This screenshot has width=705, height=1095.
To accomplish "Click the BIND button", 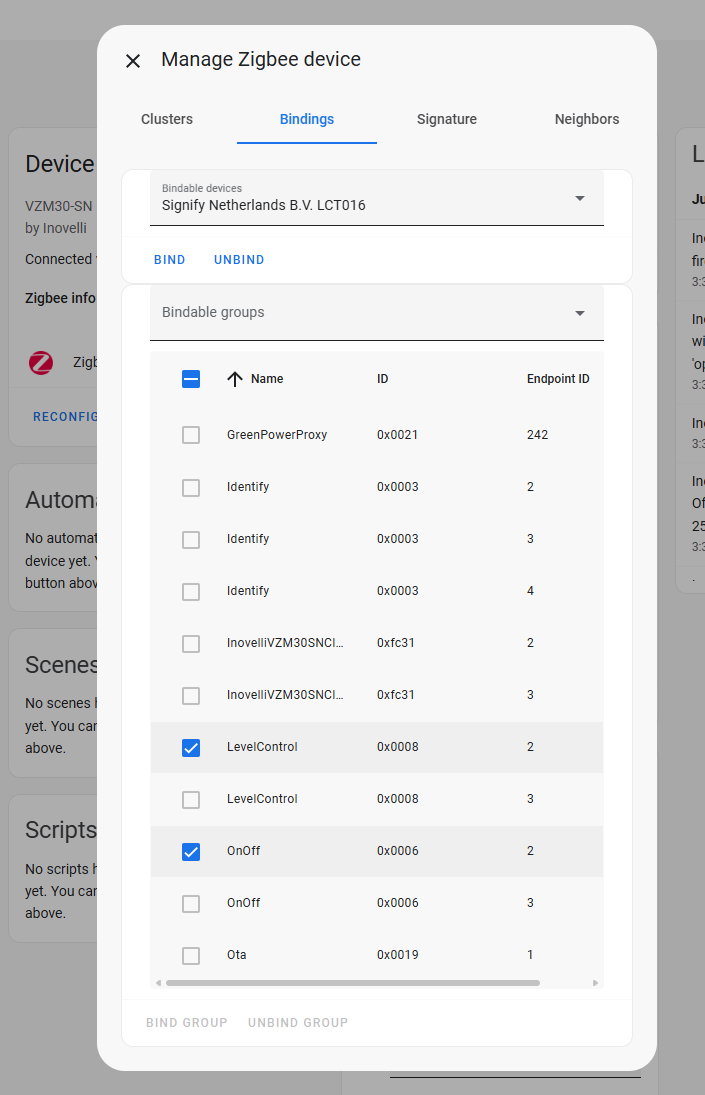I will (170, 260).
